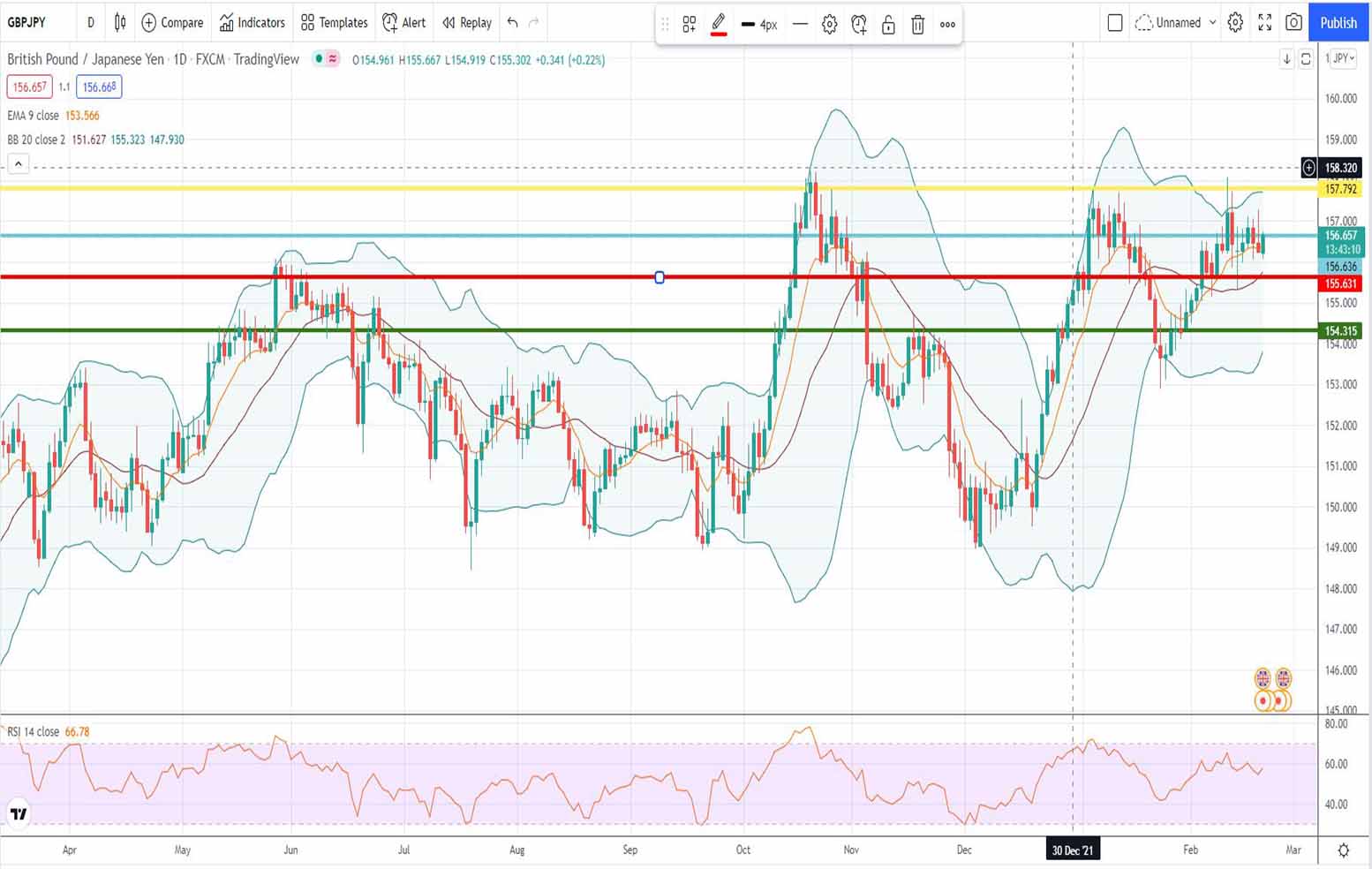Add alert on the selected line drawing
This screenshot has height=869, width=1372.
(858, 25)
